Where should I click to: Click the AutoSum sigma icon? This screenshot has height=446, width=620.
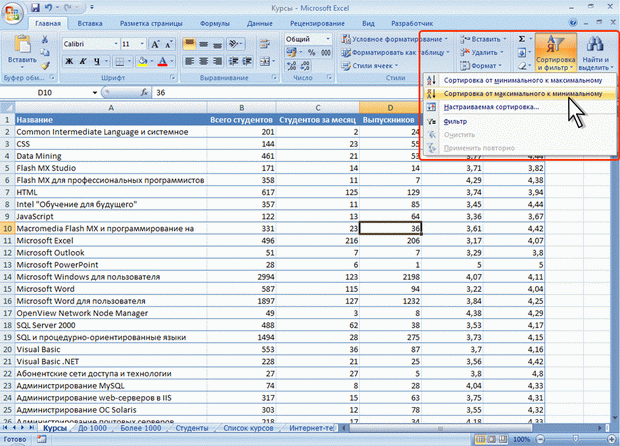pyautogui.click(x=522, y=39)
